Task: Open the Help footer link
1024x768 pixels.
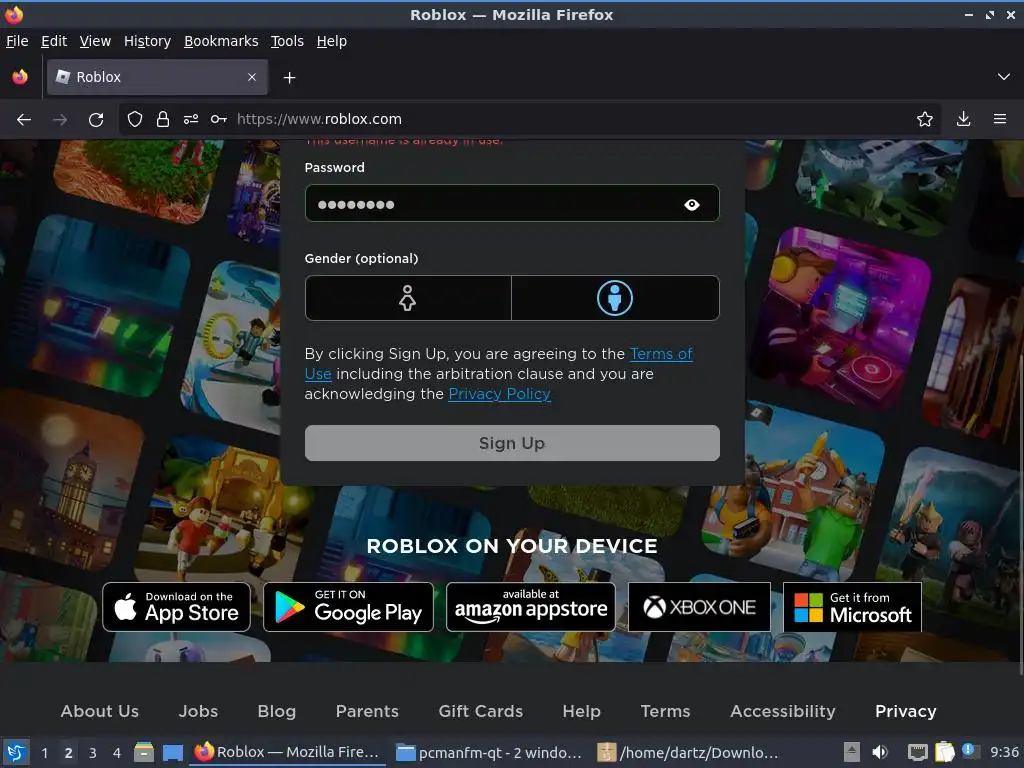Action: [x=581, y=711]
